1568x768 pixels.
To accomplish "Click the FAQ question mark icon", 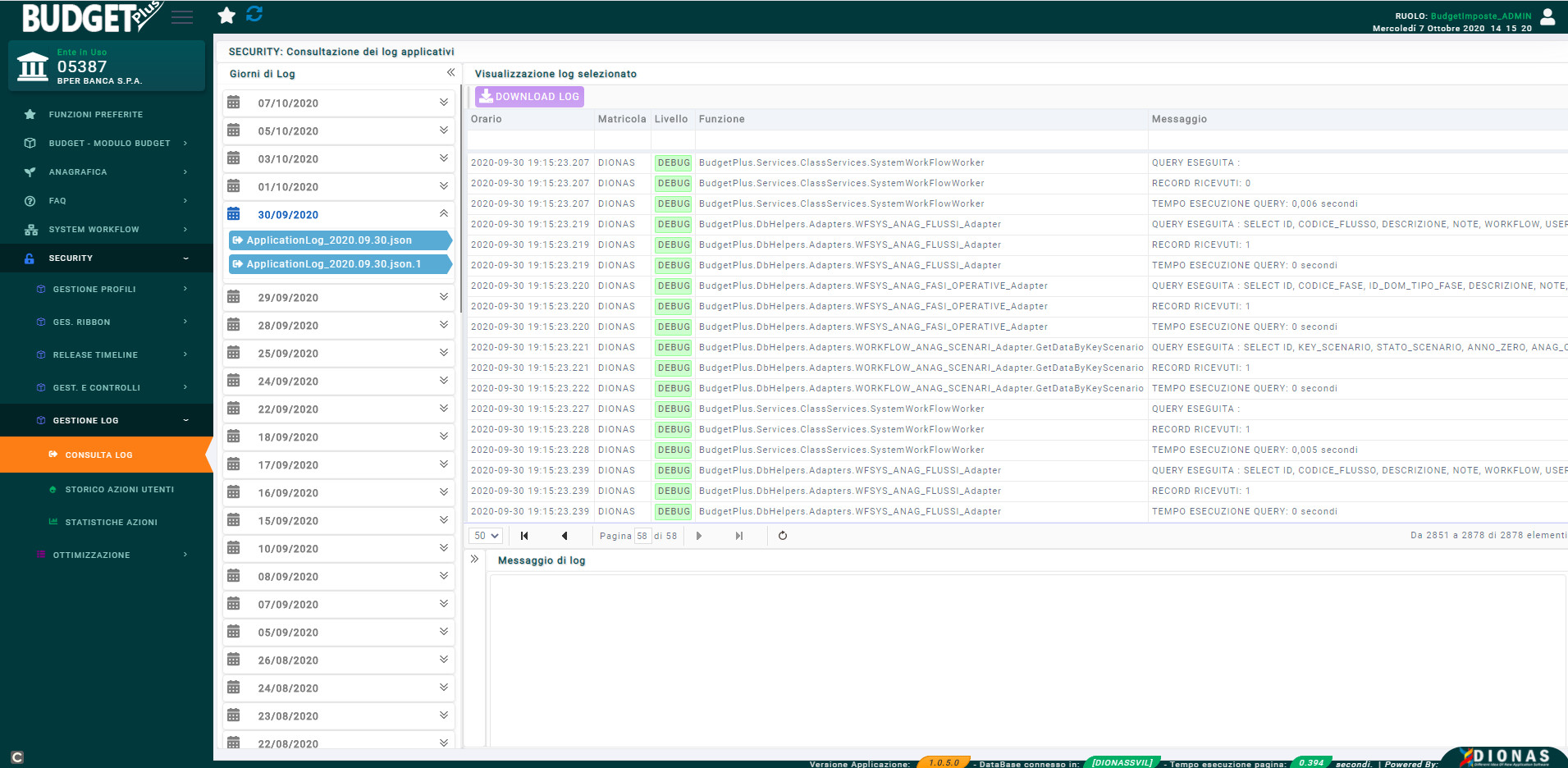I will [30, 201].
